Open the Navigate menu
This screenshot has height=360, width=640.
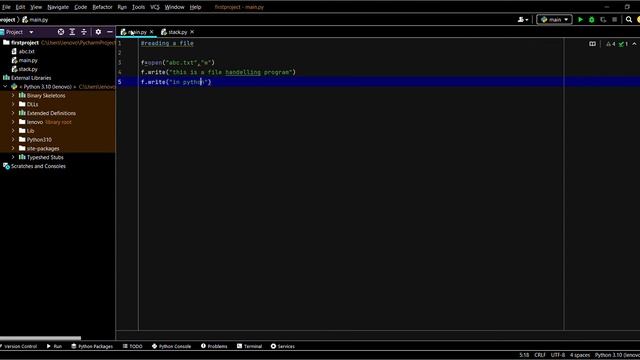point(58,7)
